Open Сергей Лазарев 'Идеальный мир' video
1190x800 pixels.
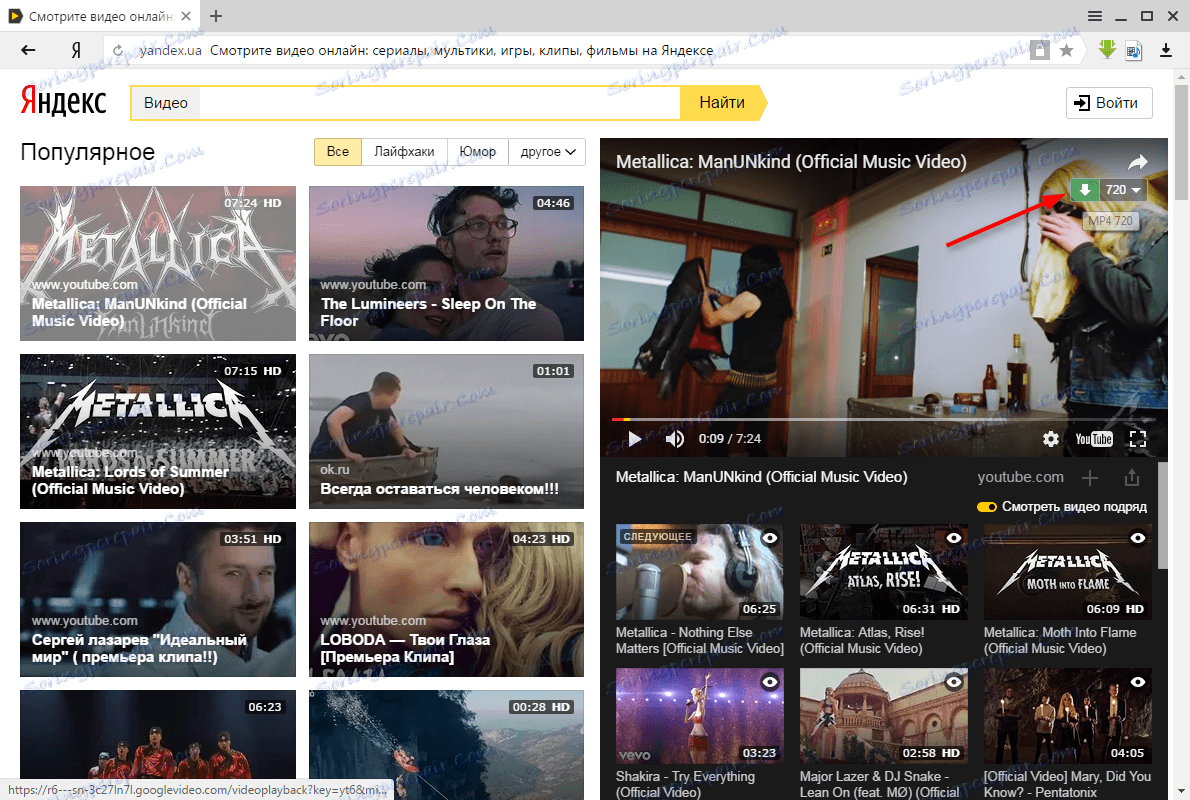point(158,600)
